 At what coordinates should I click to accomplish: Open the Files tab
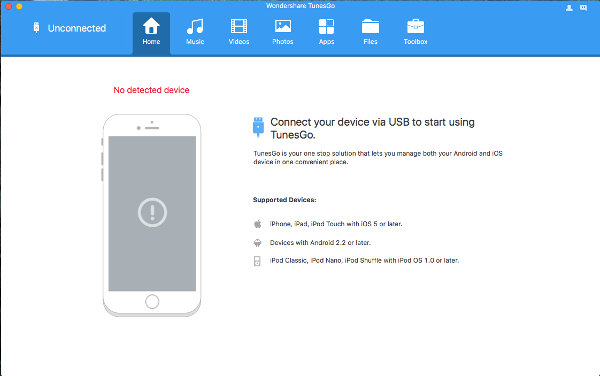(x=370, y=33)
